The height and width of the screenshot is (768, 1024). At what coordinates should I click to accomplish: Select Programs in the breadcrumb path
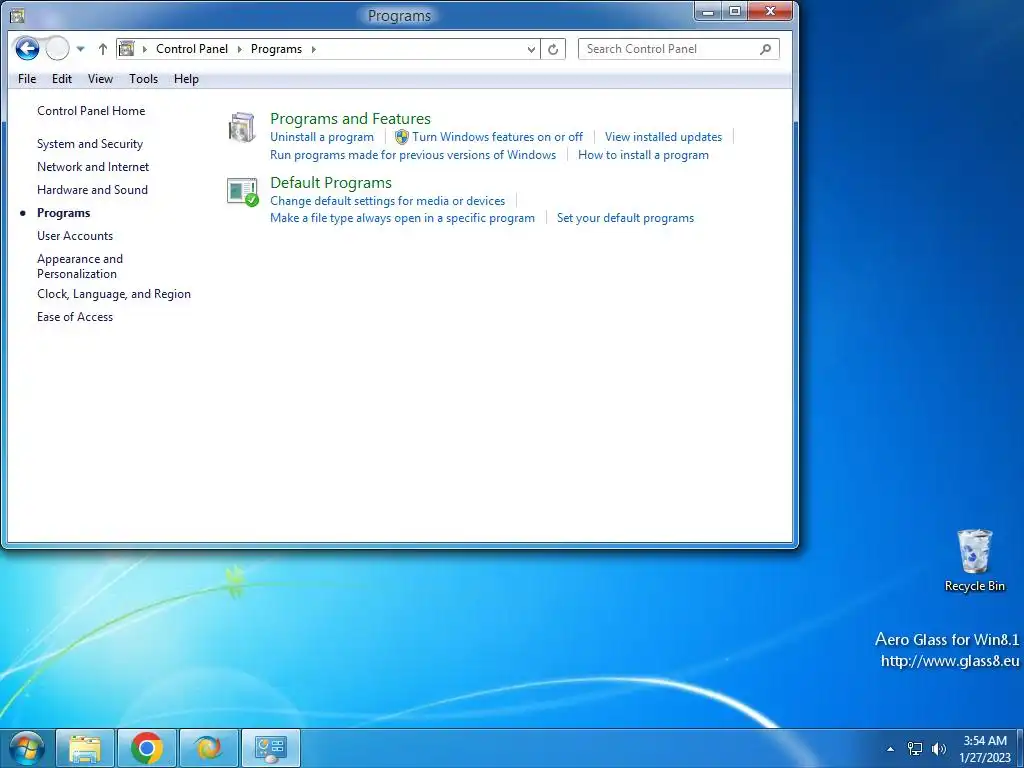coord(276,49)
